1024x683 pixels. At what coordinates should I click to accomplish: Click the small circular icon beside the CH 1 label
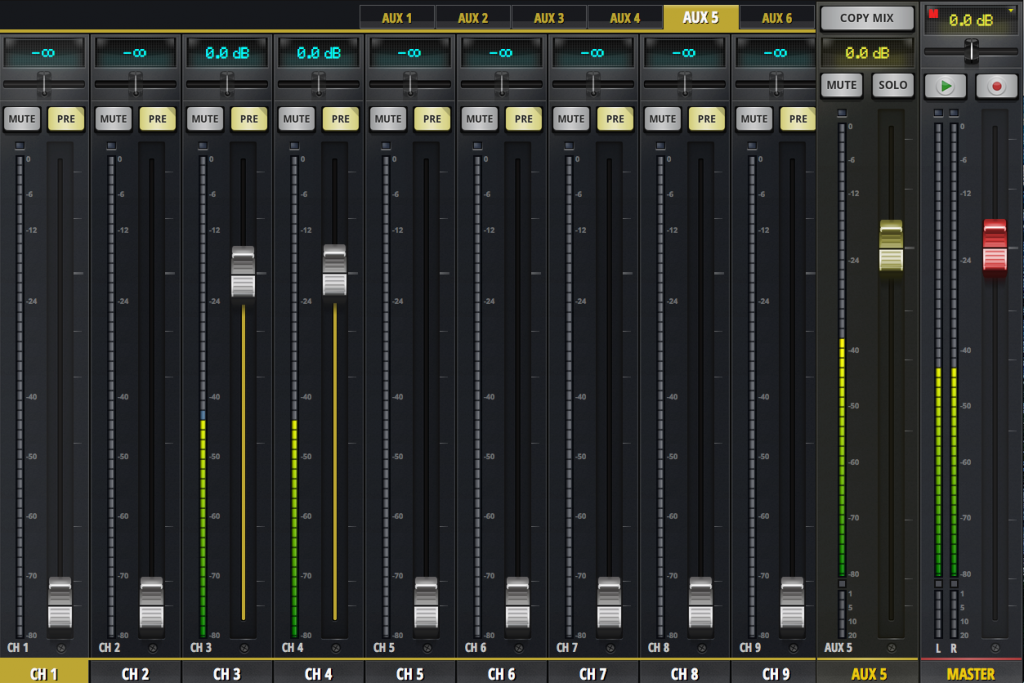click(61, 648)
